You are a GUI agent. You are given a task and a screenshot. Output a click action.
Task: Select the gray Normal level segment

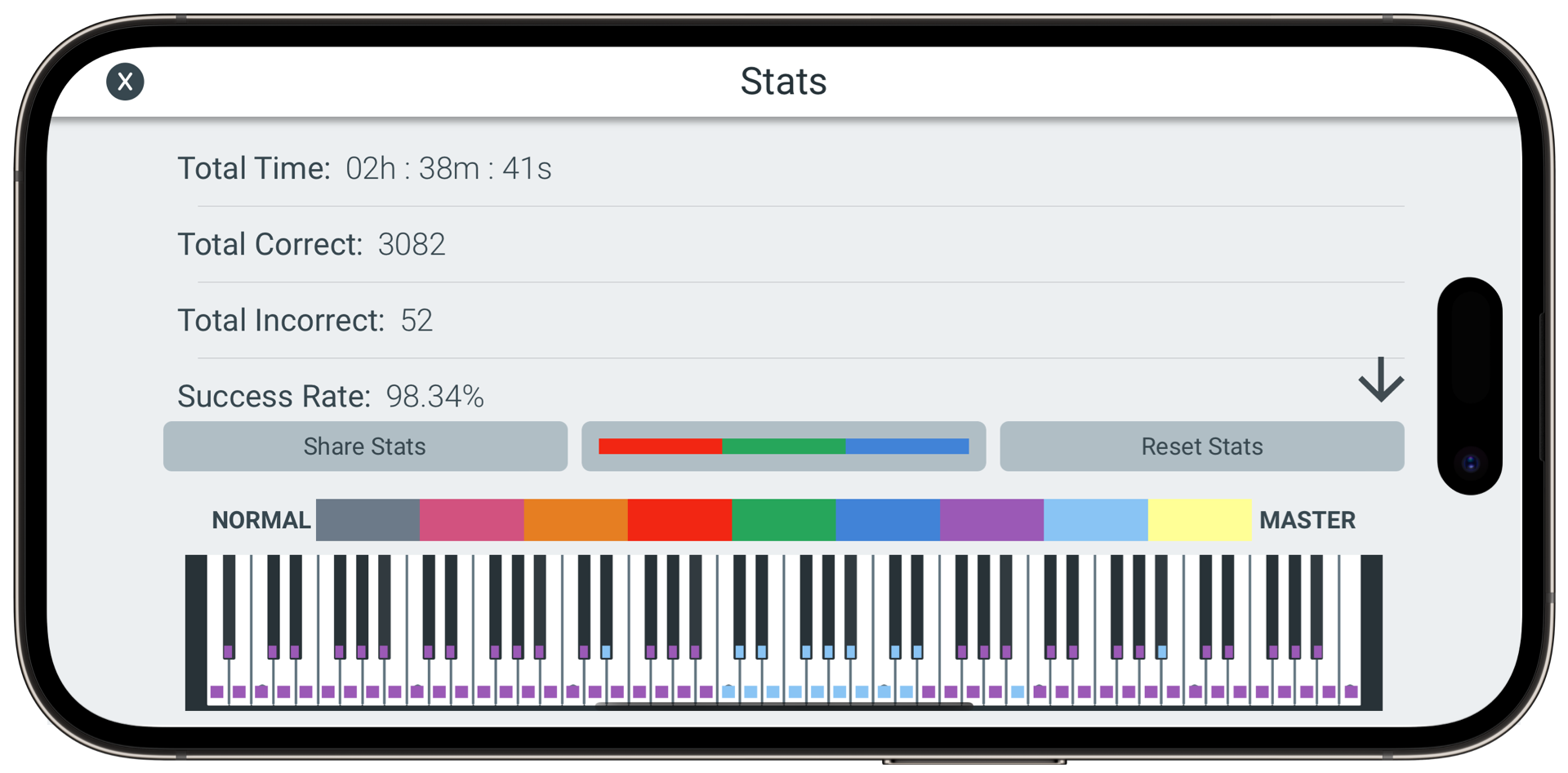[366, 520]
